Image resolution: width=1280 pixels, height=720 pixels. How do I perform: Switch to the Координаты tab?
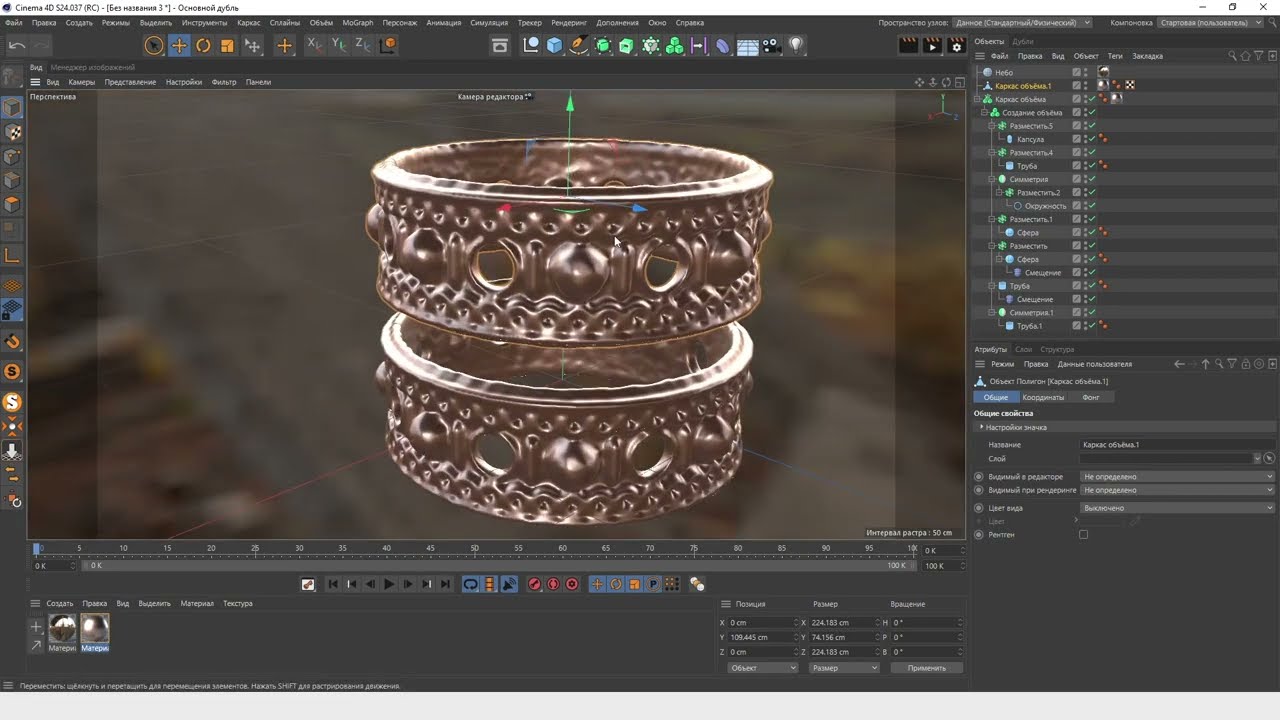pyautogui.click(x=1043, y=397)
